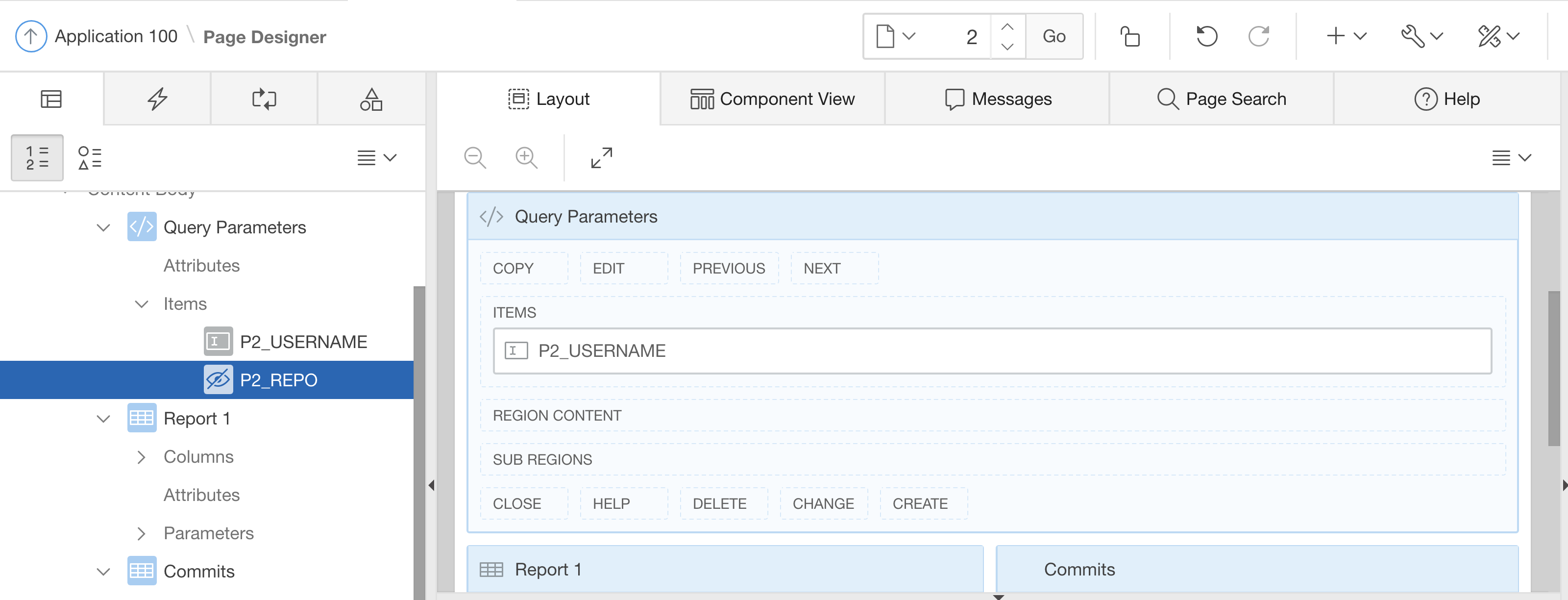Toggle group by component type view
The height and width of the screenshot is (600, 1568).
(90, 158)
